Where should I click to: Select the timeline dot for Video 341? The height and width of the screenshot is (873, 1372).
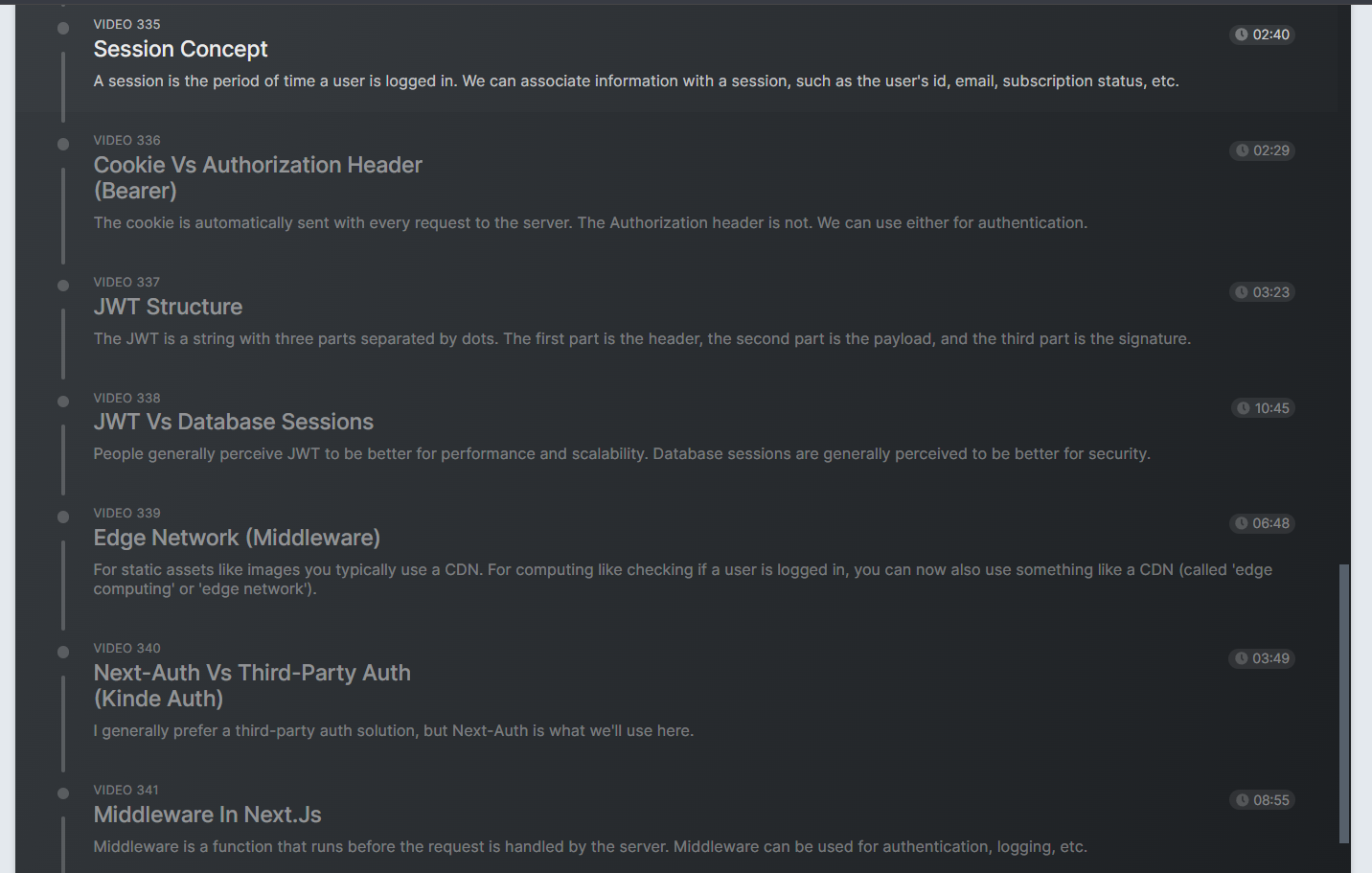[x=63, y=793]
